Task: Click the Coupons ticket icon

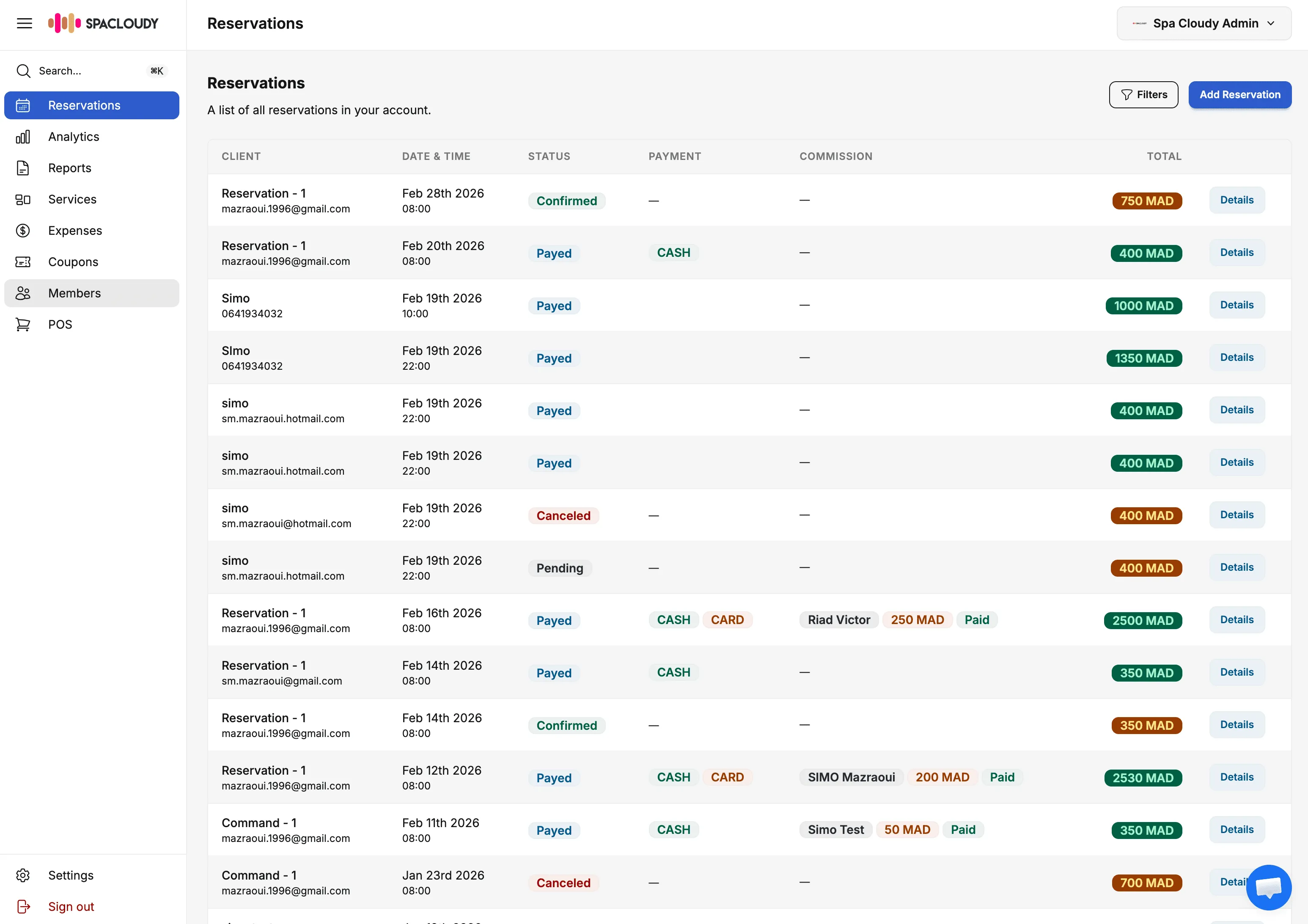Action: point(23,262)
